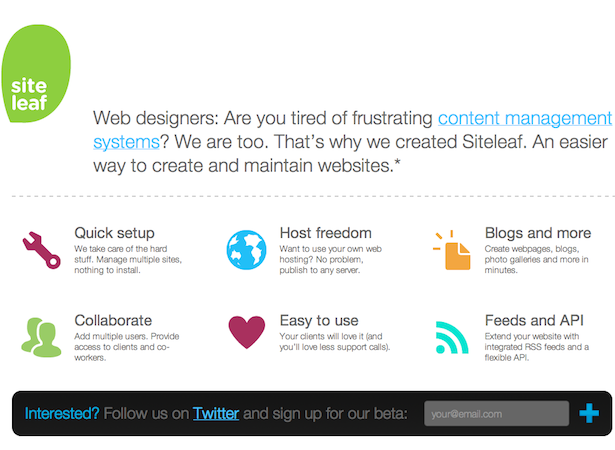This screenshot has height=450, width=615.
Task: Click the orange new document icon
Action: [452, 250]
